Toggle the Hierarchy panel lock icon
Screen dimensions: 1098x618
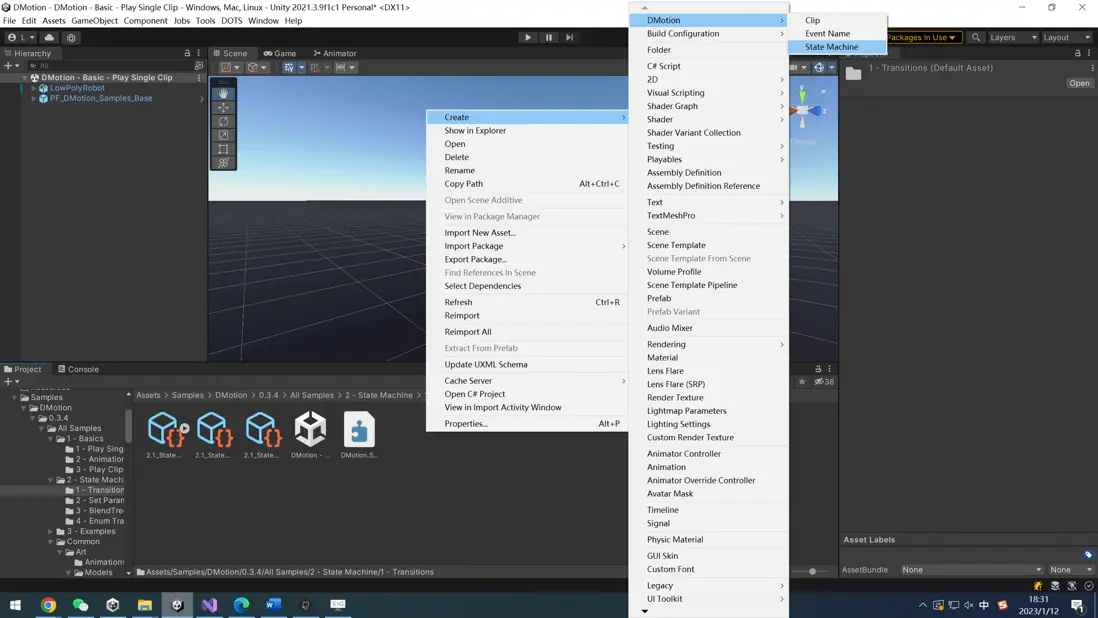[187, 53]
